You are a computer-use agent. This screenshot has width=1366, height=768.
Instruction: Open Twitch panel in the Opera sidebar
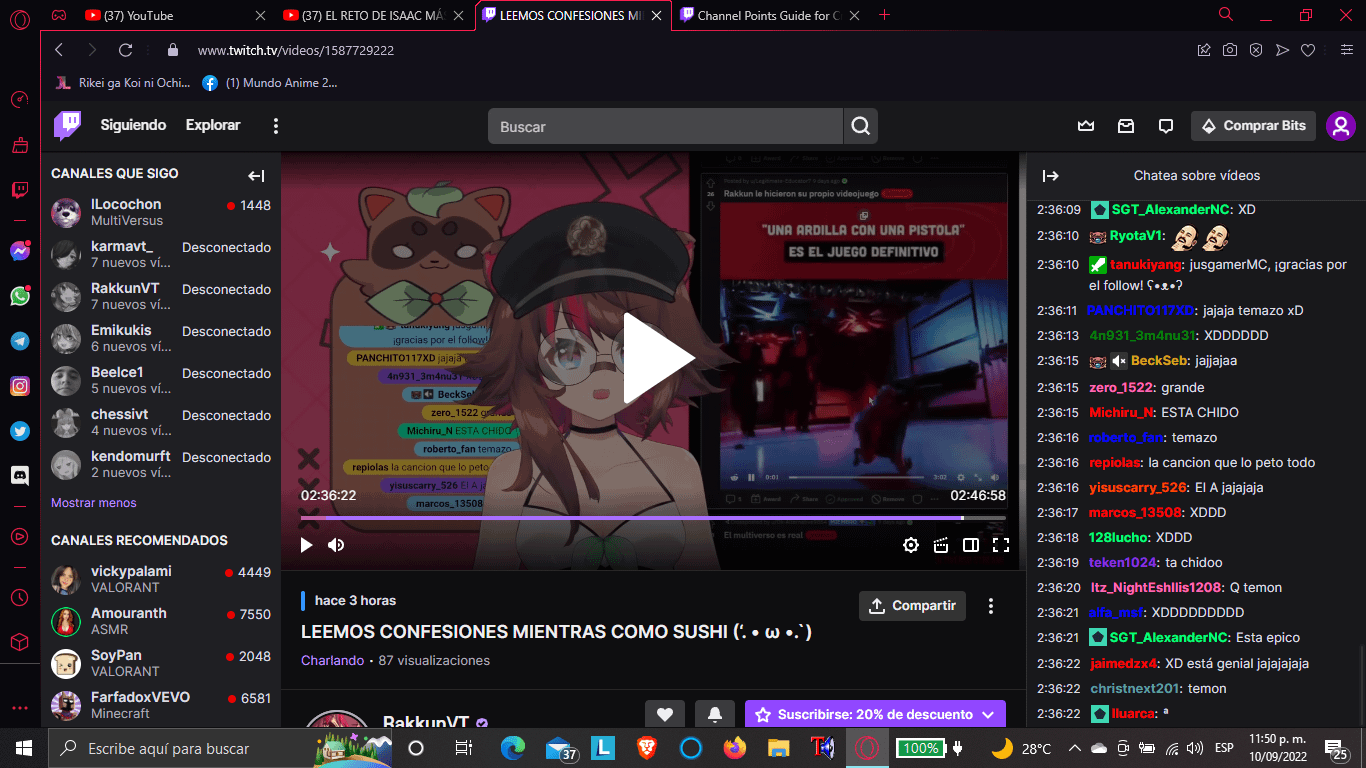coord(19,190)
